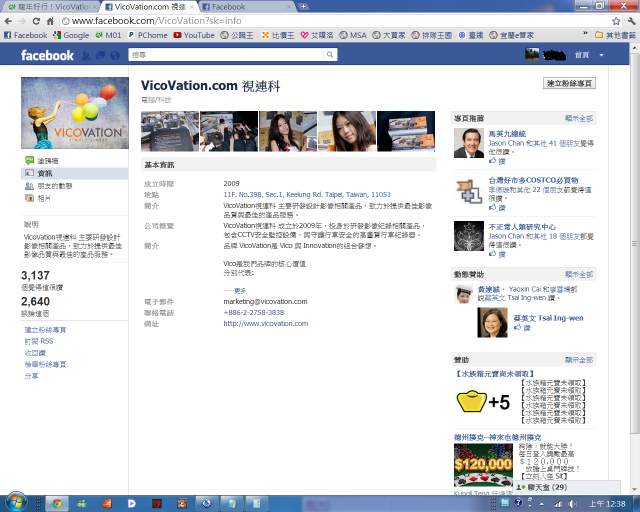
Task: Click the phone number +886-2-2758-3838
Action: pos(254,313)
